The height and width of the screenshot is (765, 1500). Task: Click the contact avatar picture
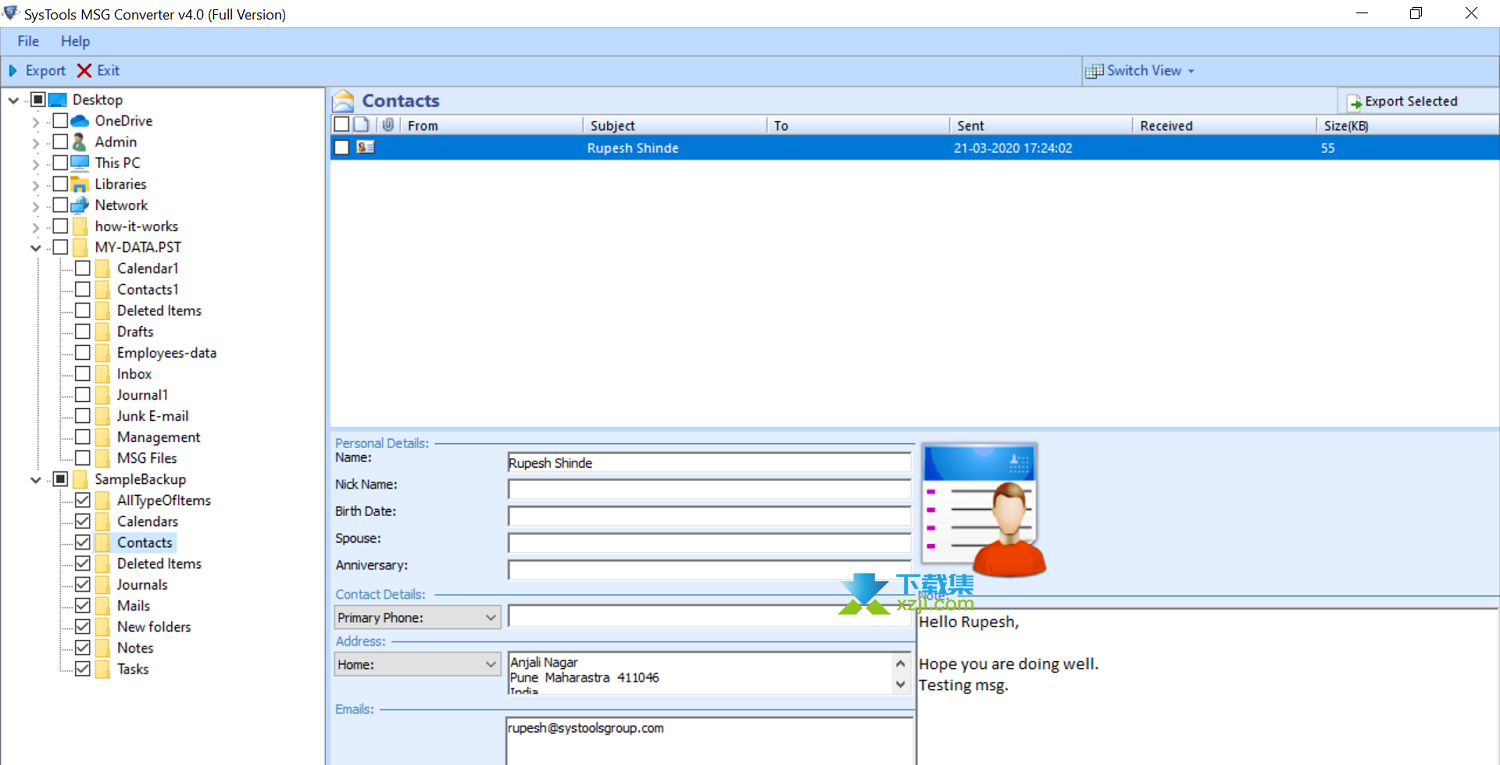[x=984, y=509]
